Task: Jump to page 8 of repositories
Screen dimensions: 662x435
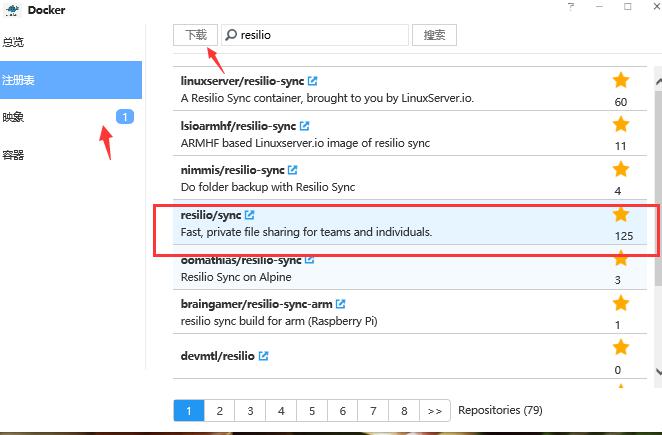Action: pos(404,410)
